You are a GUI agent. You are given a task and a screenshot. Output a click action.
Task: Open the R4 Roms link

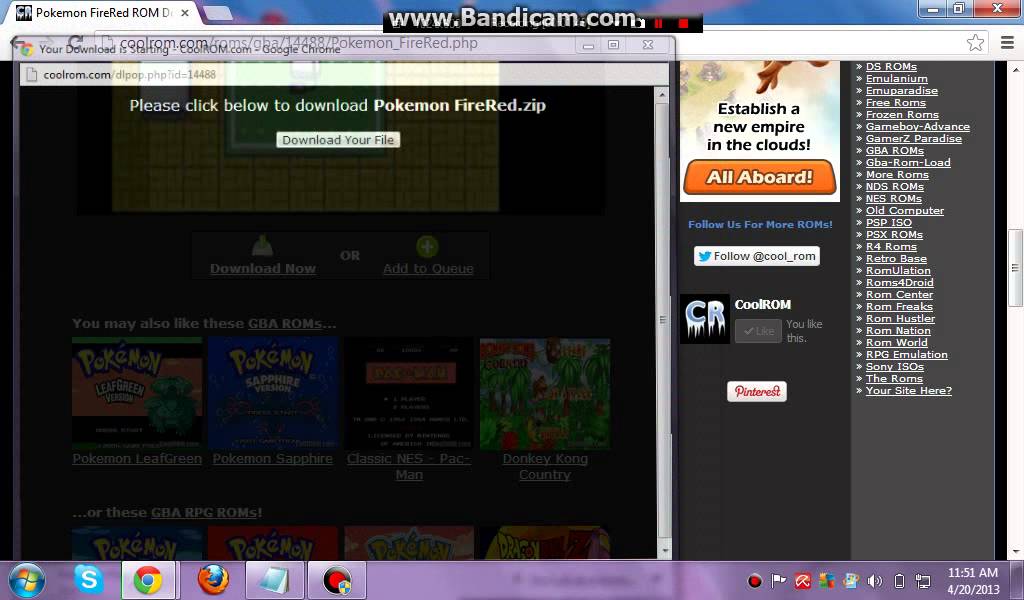click(891, 246)
